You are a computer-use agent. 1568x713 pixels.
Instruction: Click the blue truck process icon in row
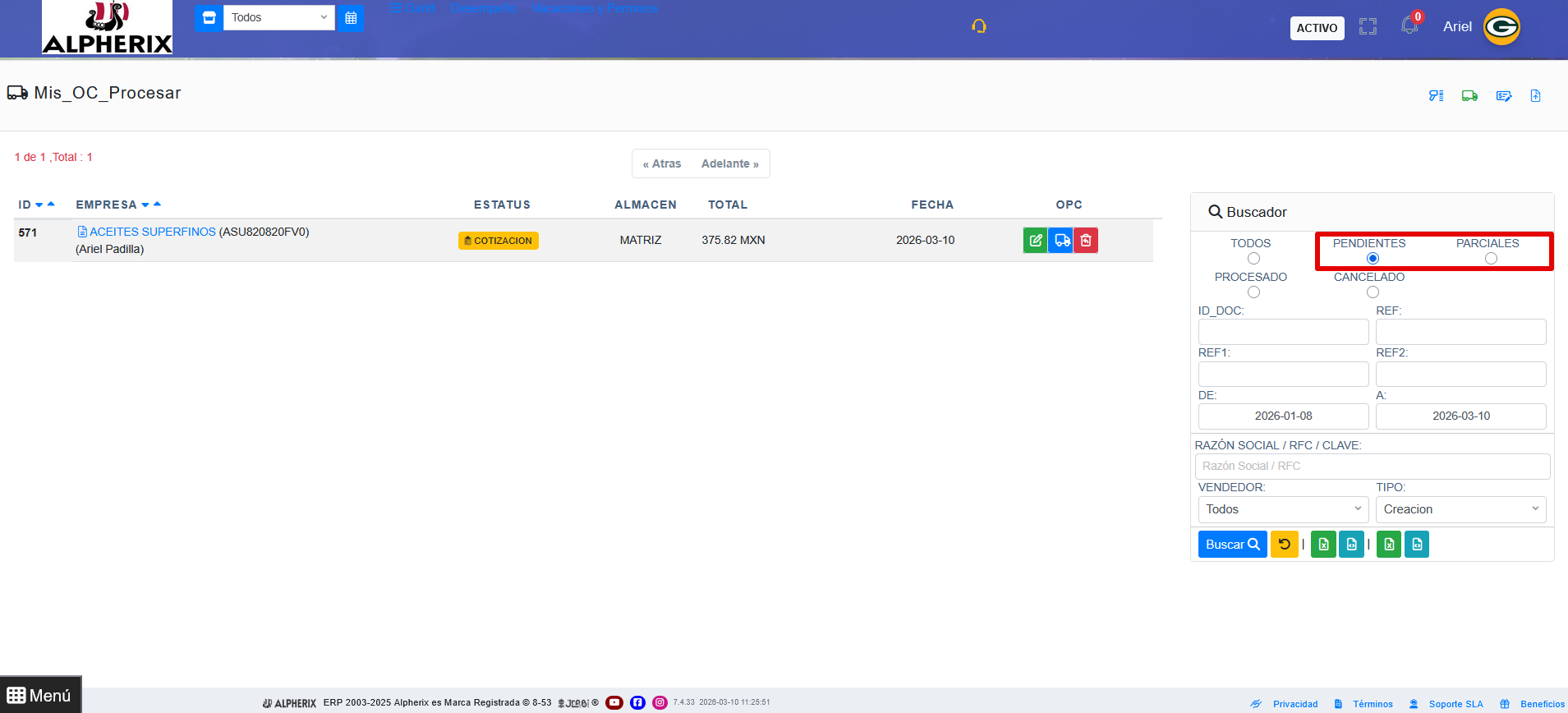(x=1061, y=241)
